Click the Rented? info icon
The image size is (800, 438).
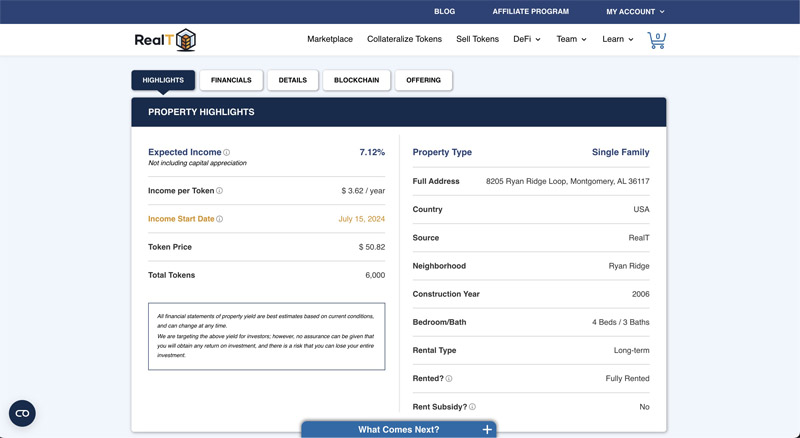tap(449, 379)
